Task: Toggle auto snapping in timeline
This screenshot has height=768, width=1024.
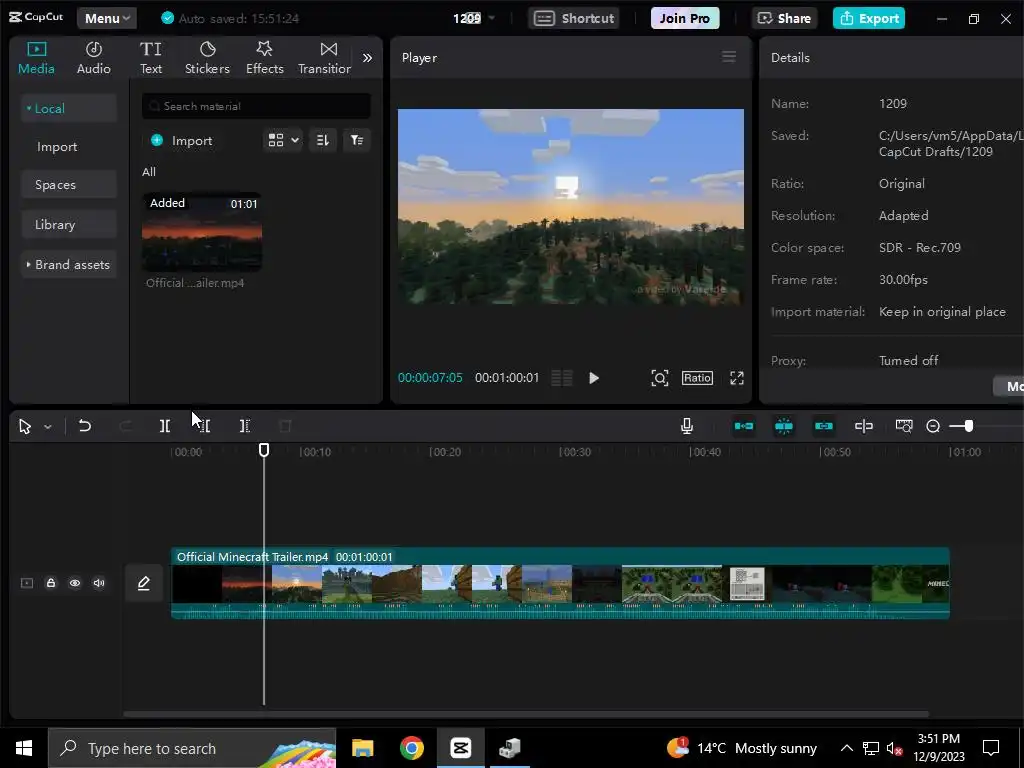Action: [x=784, y=426]
